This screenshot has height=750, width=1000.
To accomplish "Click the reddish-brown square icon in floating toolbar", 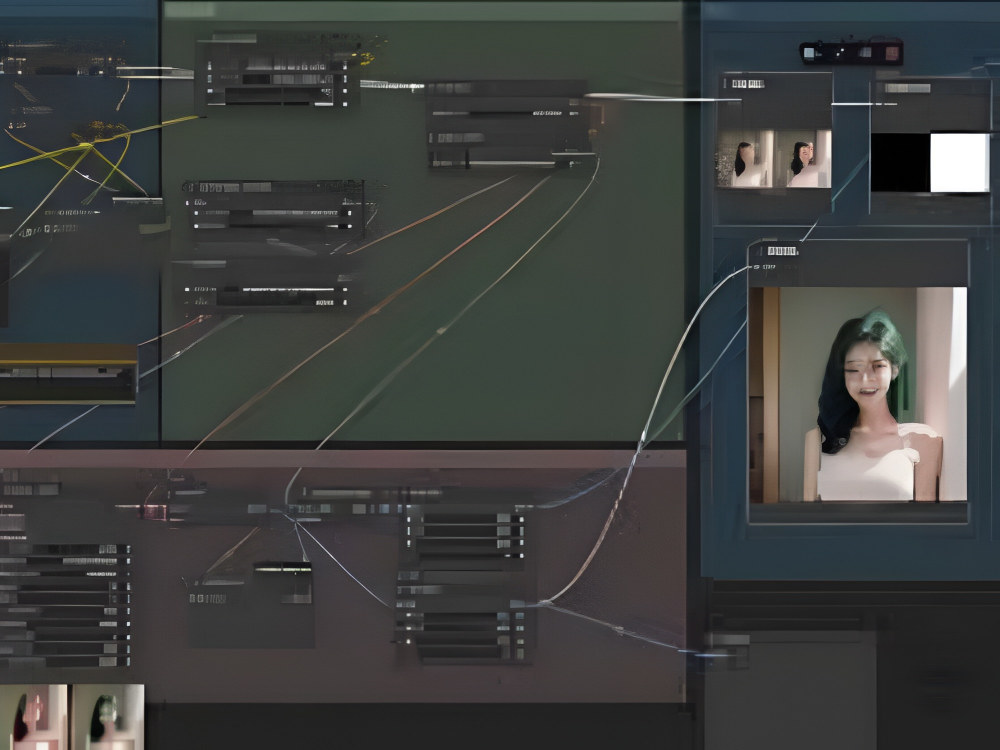I will pos(892,54).
